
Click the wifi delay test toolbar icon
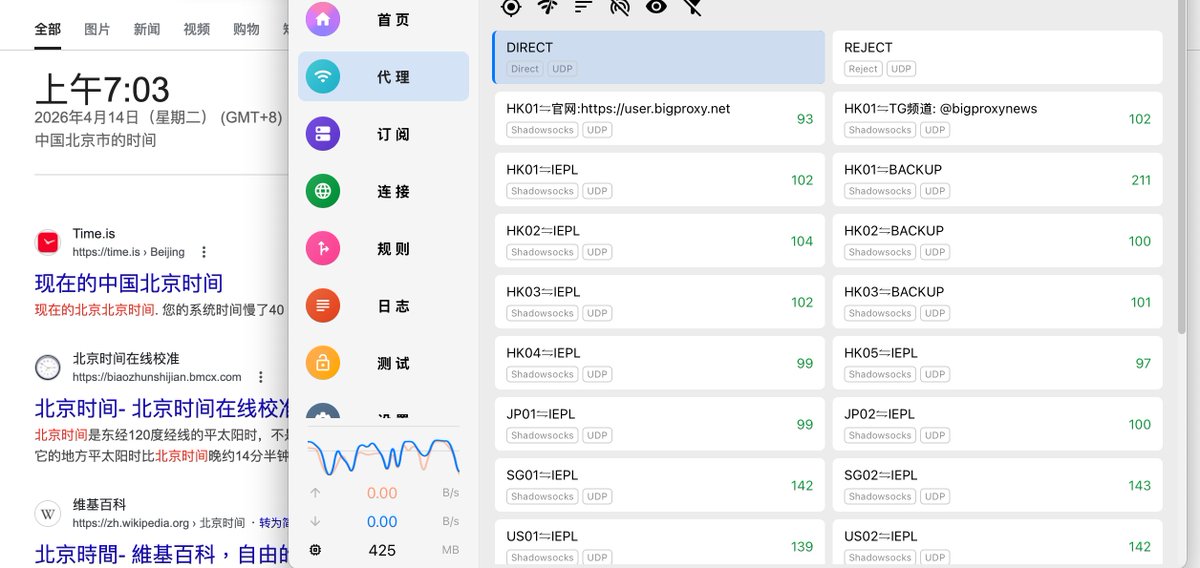(547, 7)
